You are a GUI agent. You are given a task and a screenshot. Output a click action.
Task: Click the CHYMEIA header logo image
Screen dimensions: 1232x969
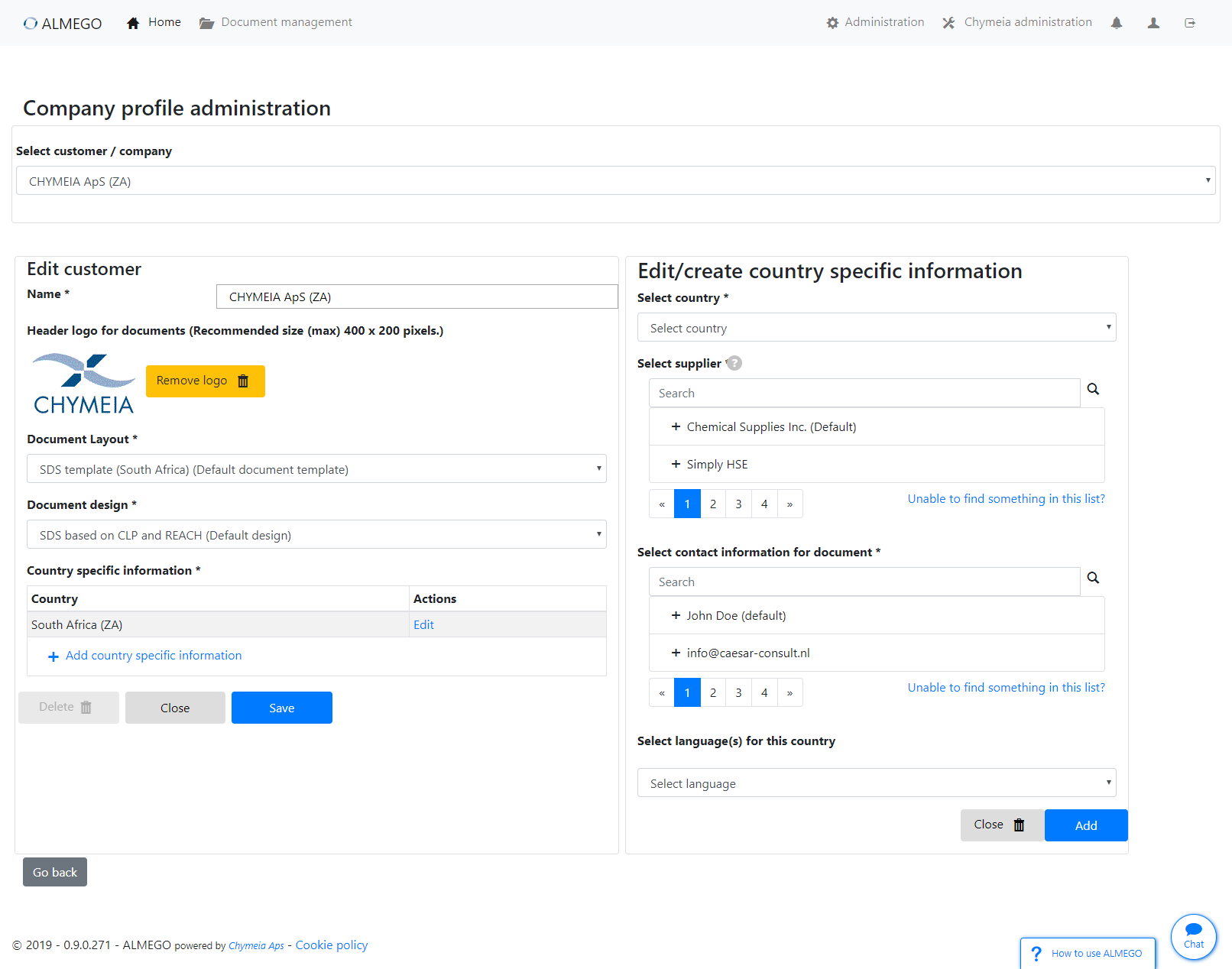[x=84, y=383]
